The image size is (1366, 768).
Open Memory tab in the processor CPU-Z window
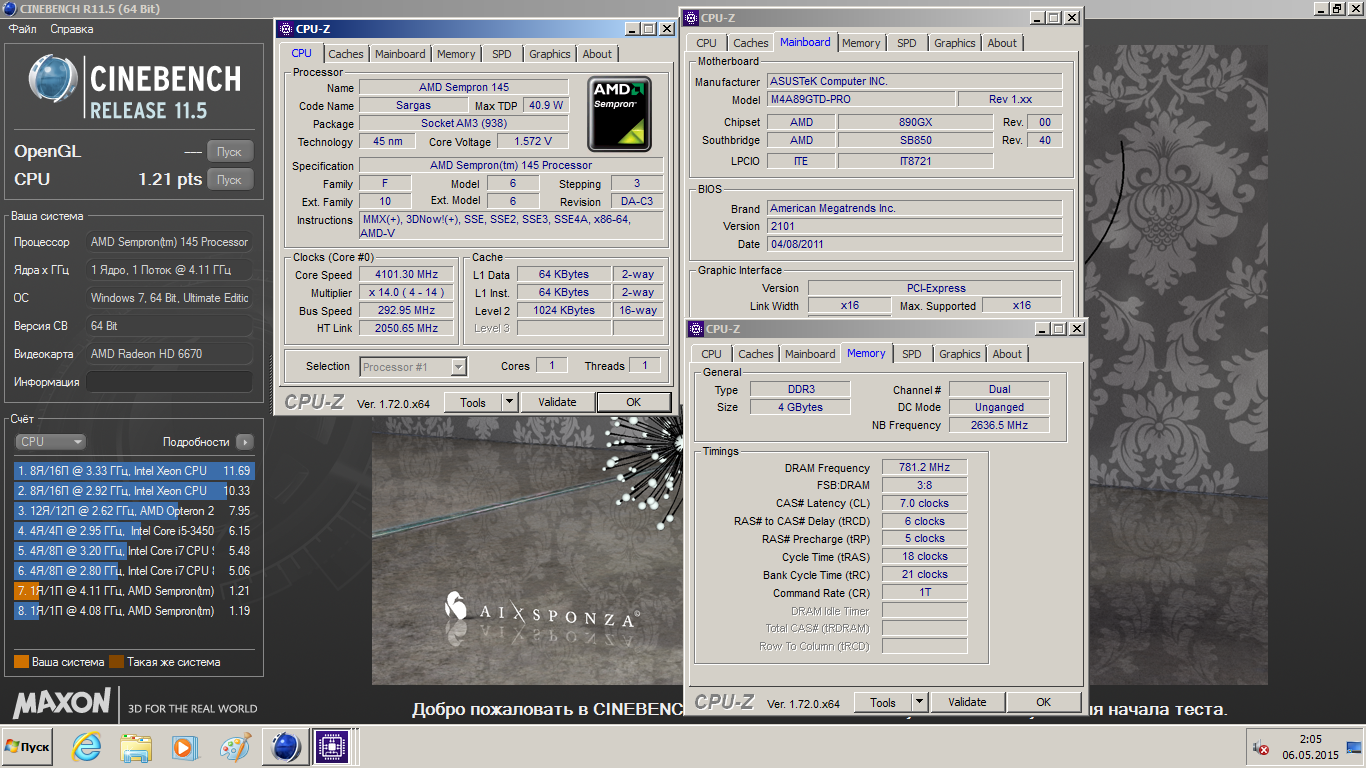[456, 54]
